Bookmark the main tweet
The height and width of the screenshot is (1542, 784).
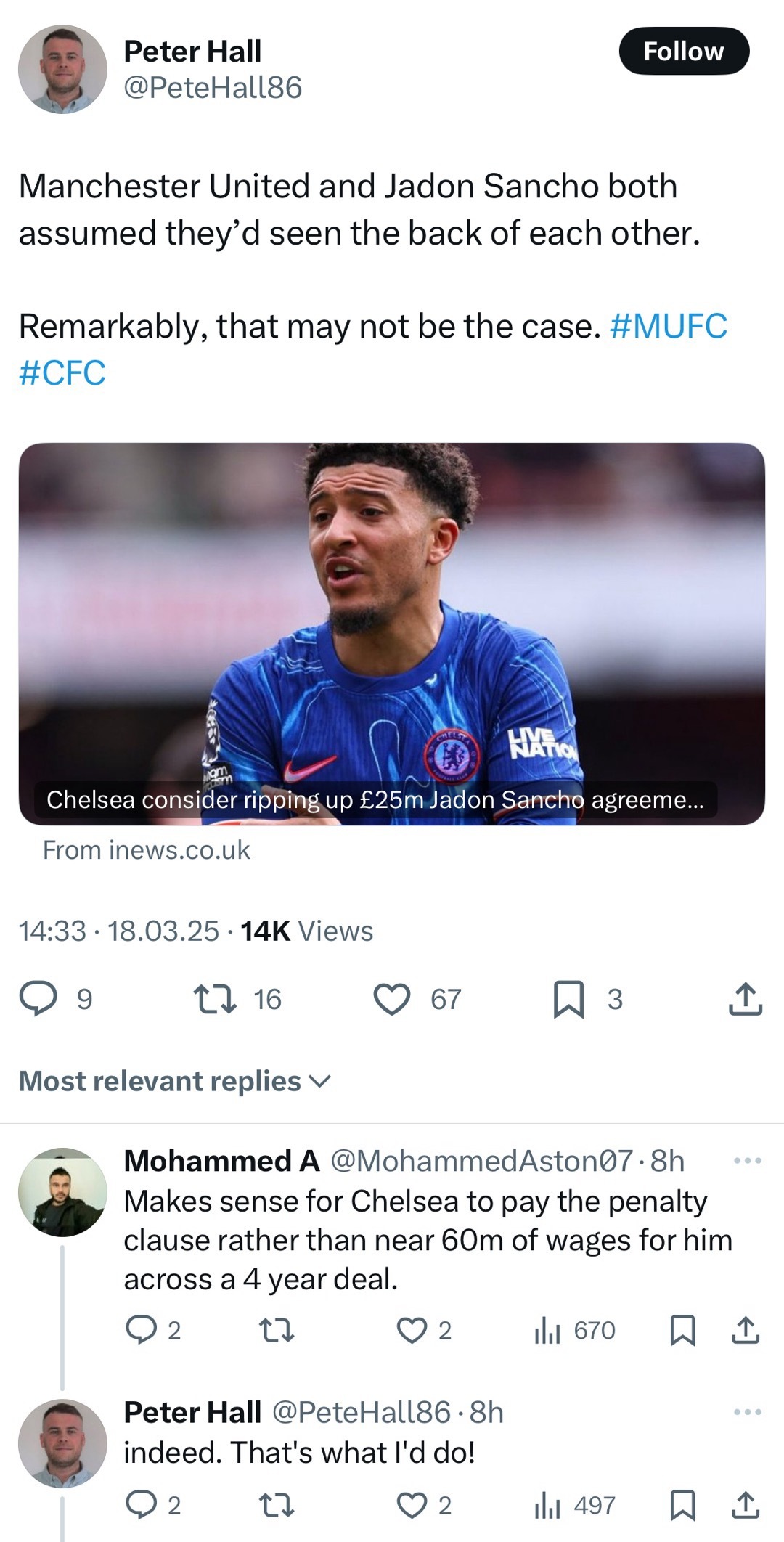(x=568, y=998)
